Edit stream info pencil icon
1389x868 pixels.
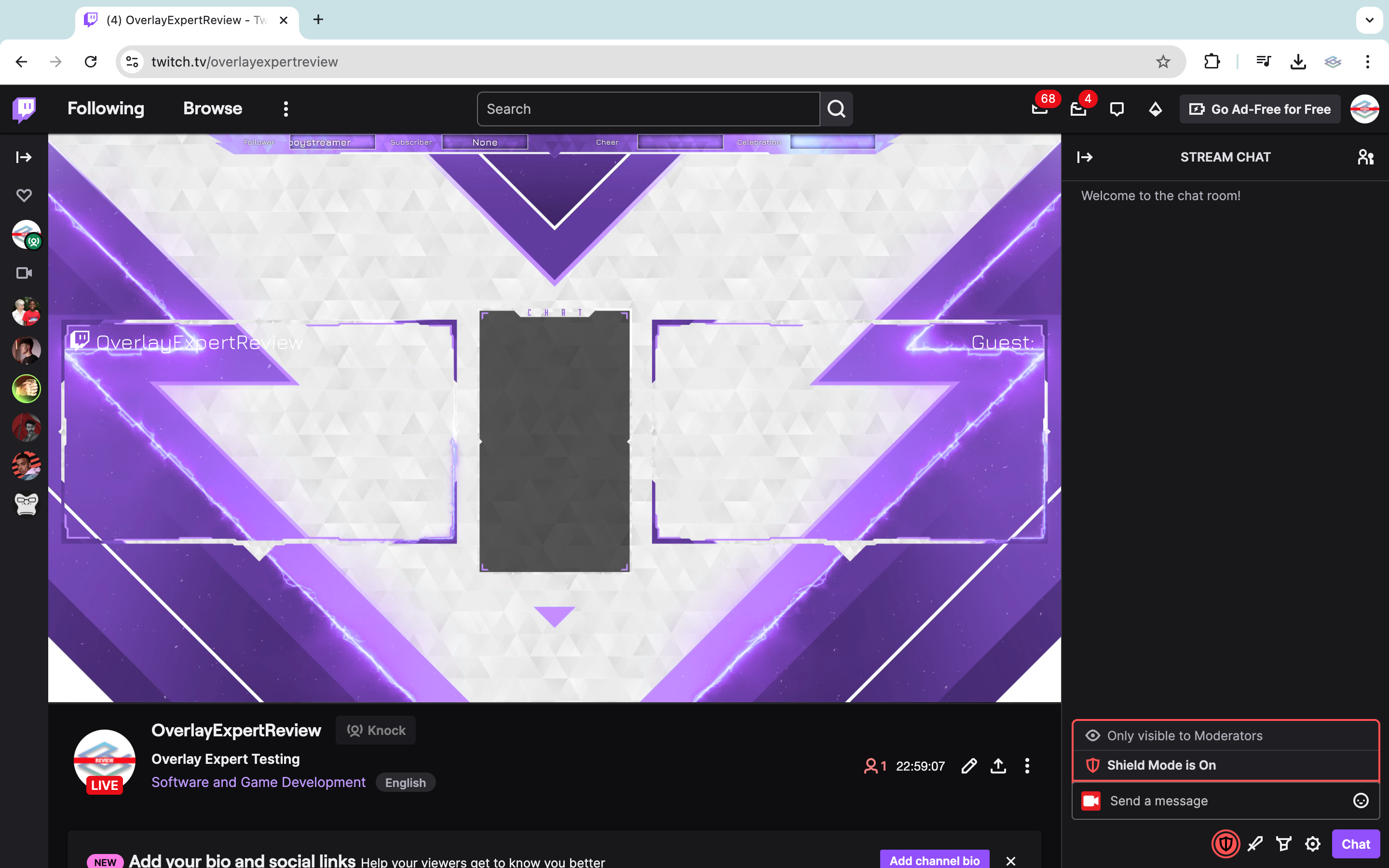click(969, 766)
